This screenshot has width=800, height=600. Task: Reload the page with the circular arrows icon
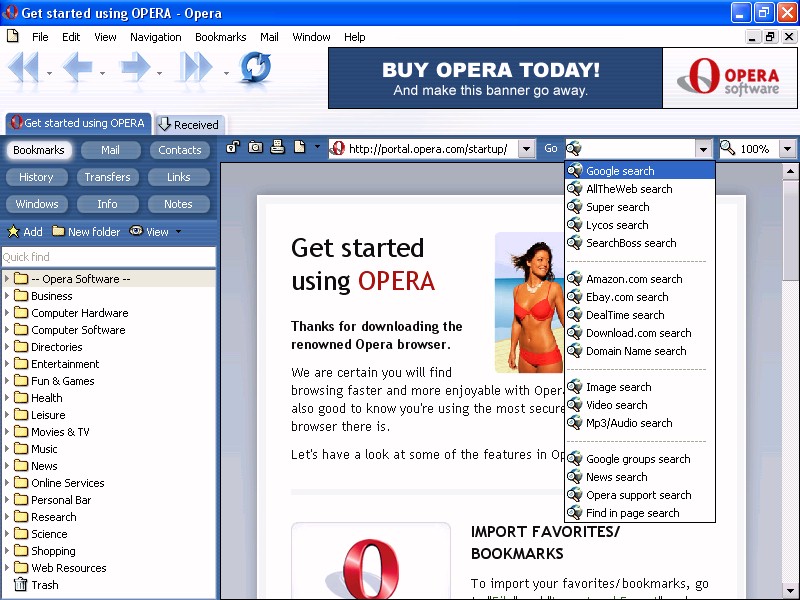(255, 67)
